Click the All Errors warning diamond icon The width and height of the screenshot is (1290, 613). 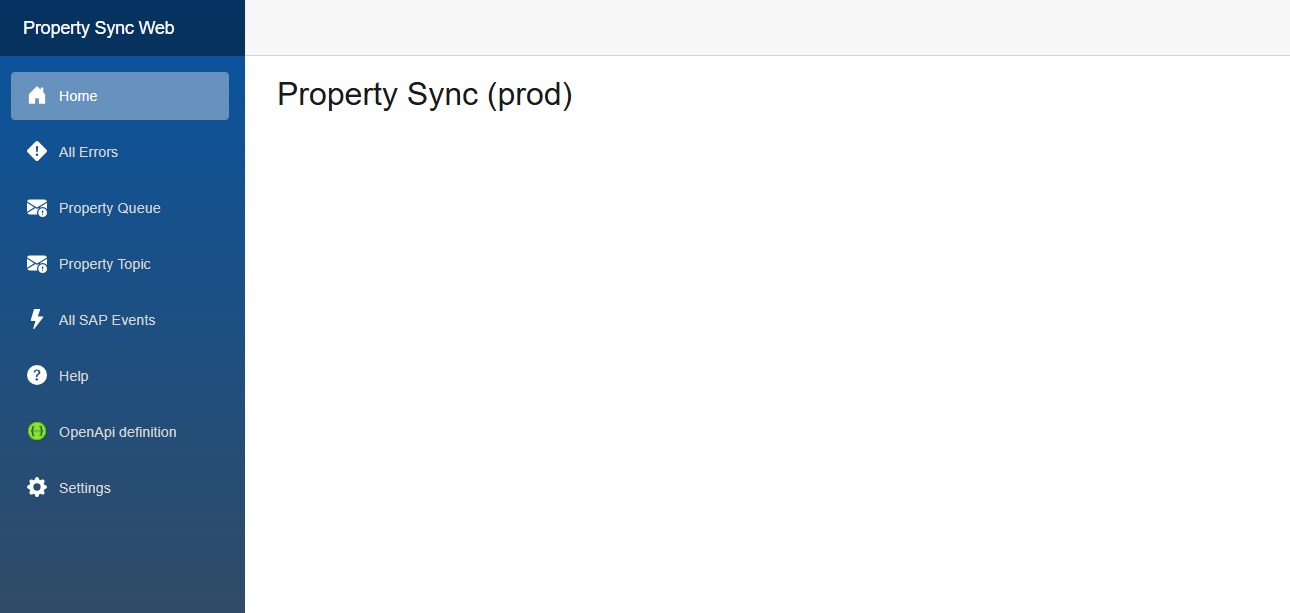(37, 152)
